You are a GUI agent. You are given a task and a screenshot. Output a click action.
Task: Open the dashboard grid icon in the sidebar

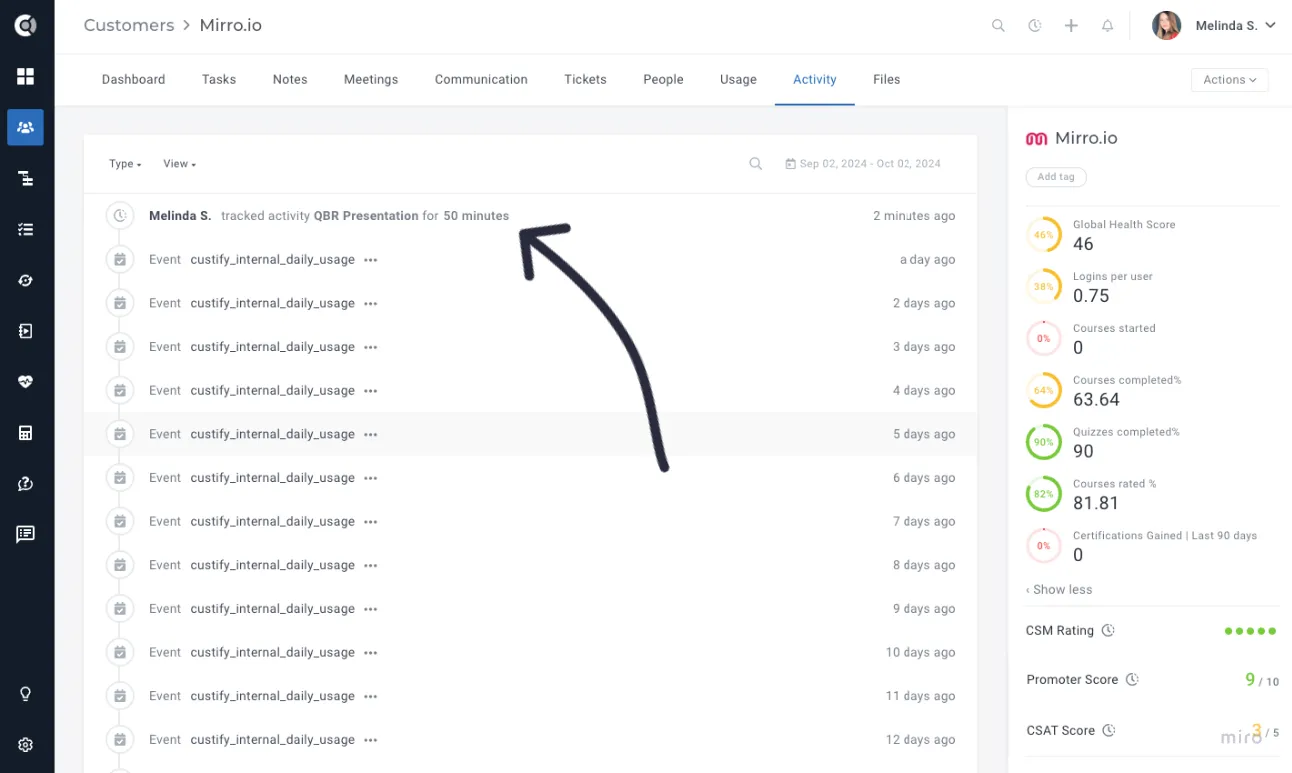tap(25, 77)
